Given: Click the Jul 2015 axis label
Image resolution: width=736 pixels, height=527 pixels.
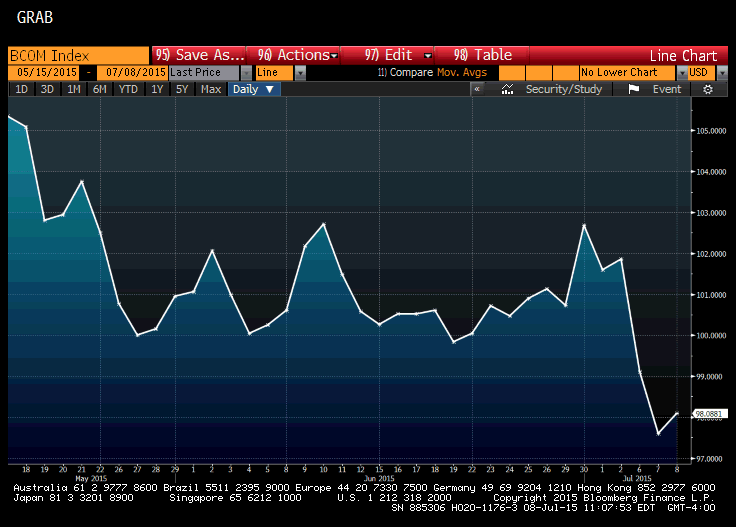Looking at the screenshot, I should point(637,478).
